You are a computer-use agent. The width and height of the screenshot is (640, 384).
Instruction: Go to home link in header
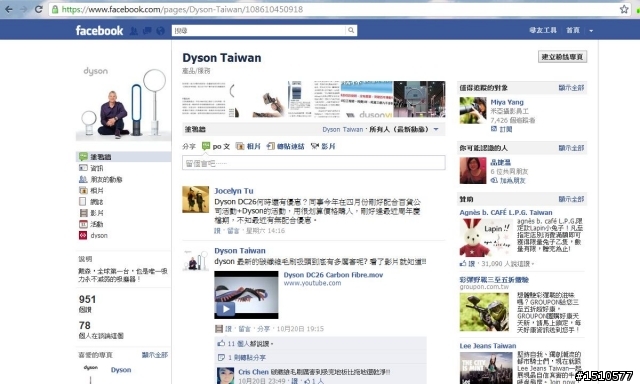pyautogui.click(x=573, y=30)
